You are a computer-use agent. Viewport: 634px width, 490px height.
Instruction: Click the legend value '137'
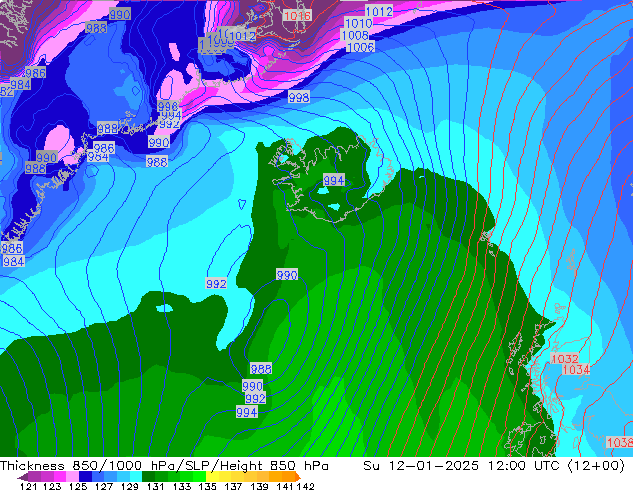click(233, 486)
